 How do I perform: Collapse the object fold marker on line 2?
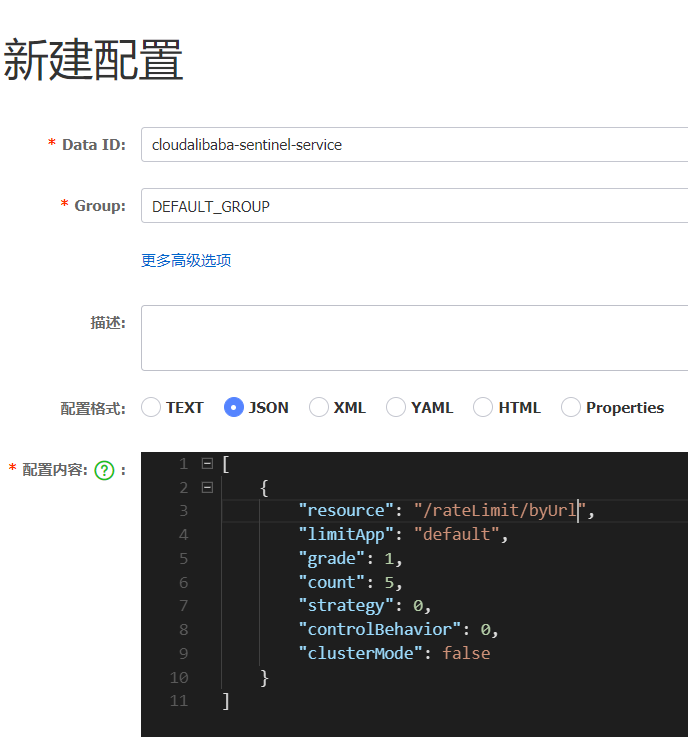point(207,487)
